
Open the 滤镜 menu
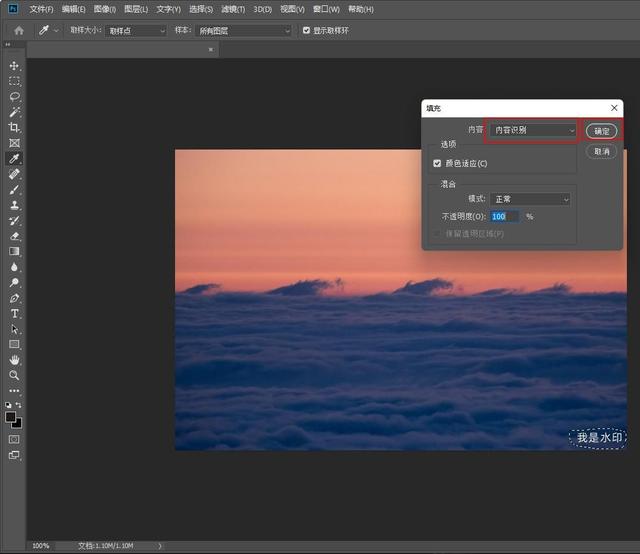[233, 9]
